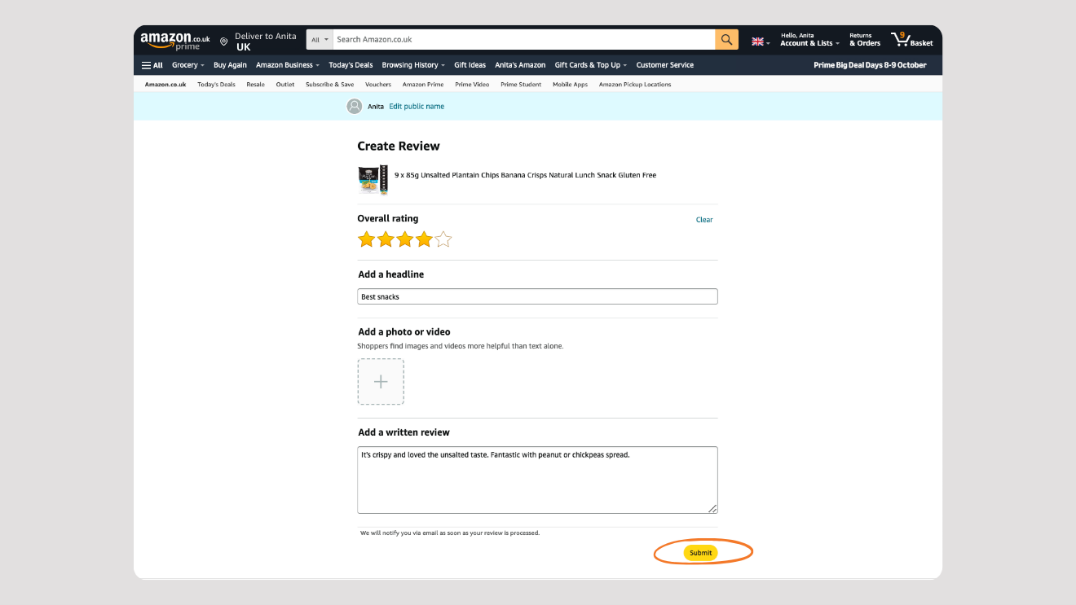Click Edit public name link
This screenshot has height=605, width=1076.
tap(416, 106)
